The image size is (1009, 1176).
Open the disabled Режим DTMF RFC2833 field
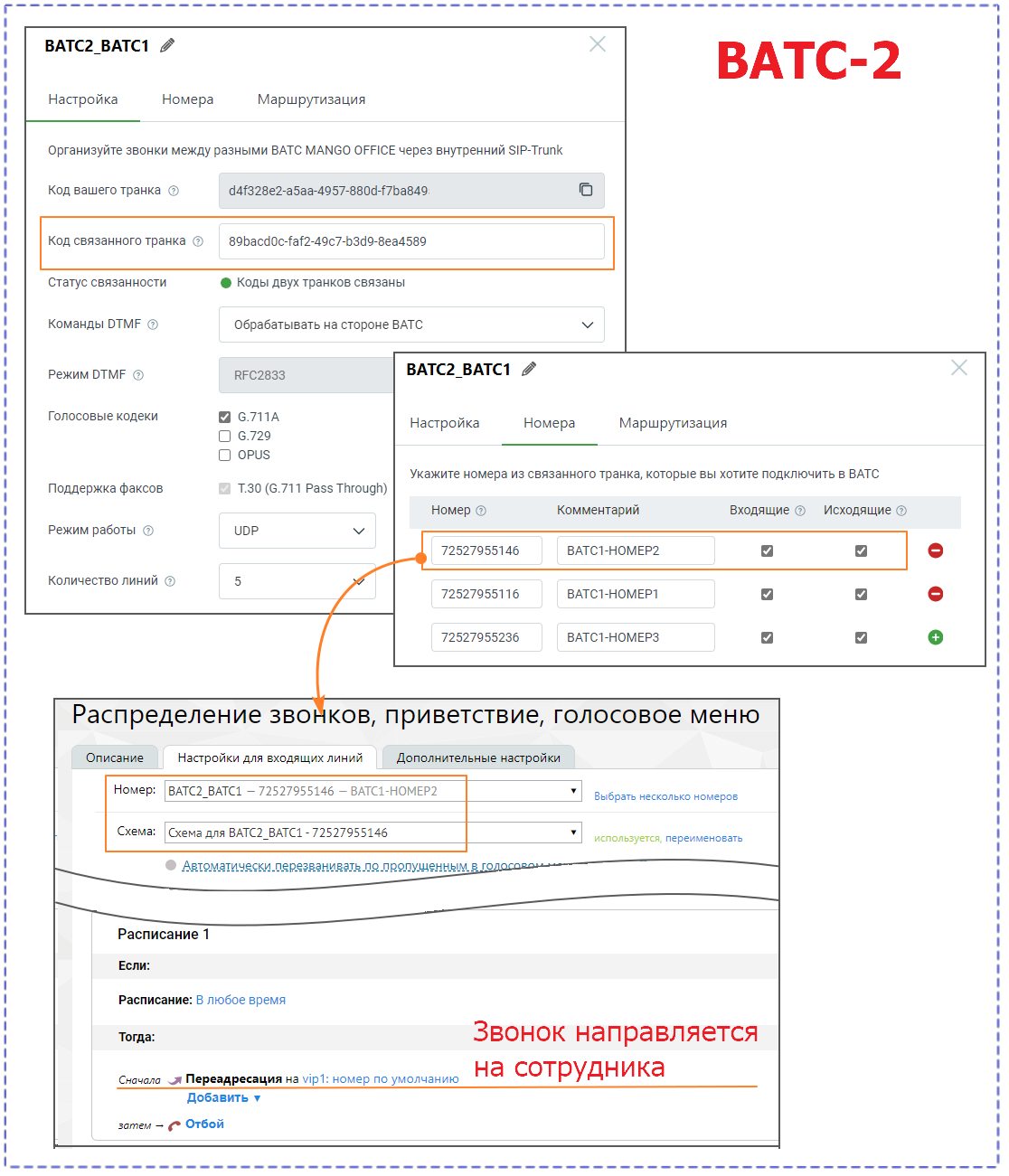click(x=306, y=375)
